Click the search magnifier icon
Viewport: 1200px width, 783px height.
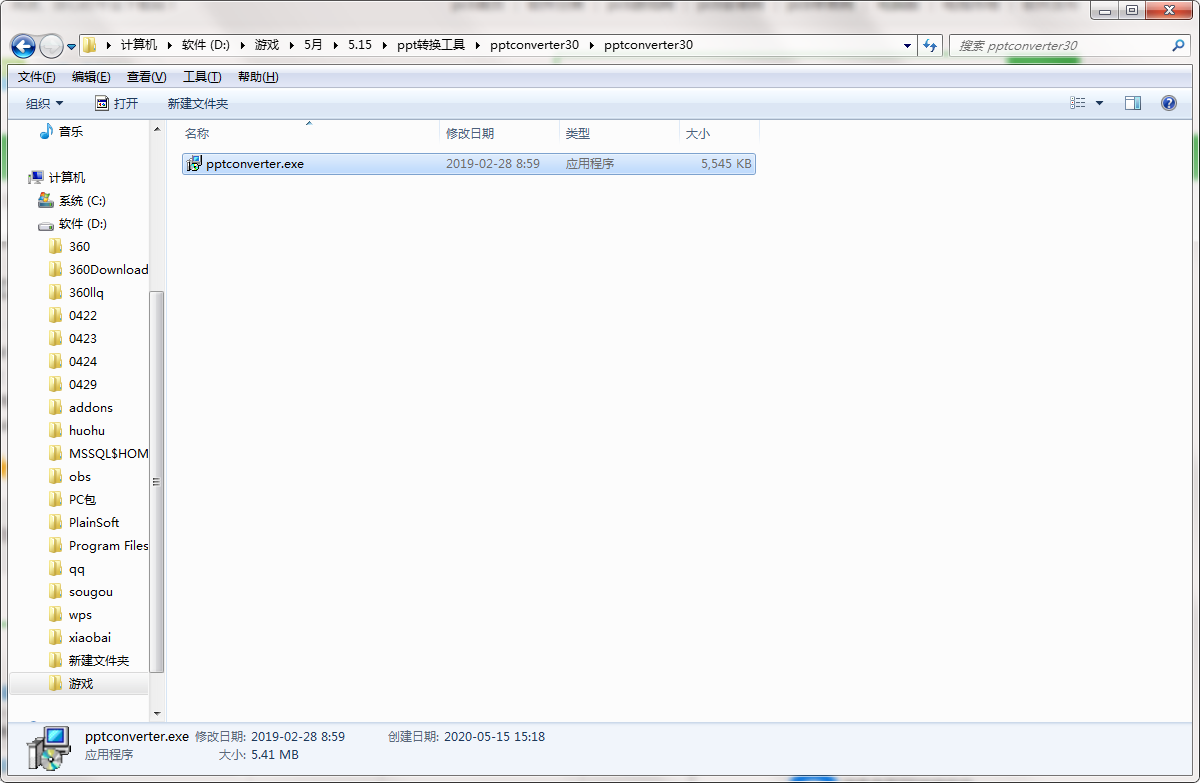[x=1178, y=45]
